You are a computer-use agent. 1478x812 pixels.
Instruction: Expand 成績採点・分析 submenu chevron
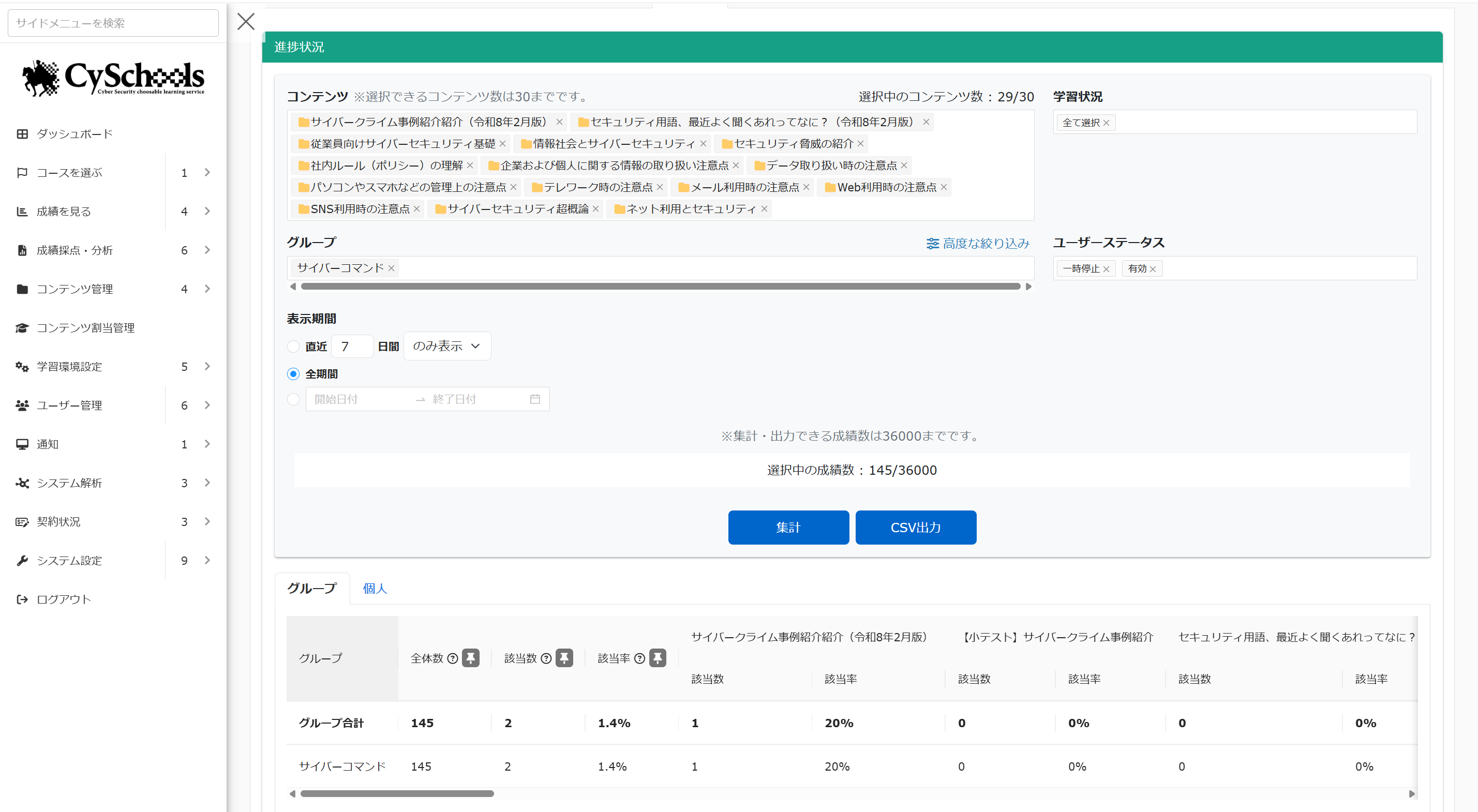[x=207, y=250]
